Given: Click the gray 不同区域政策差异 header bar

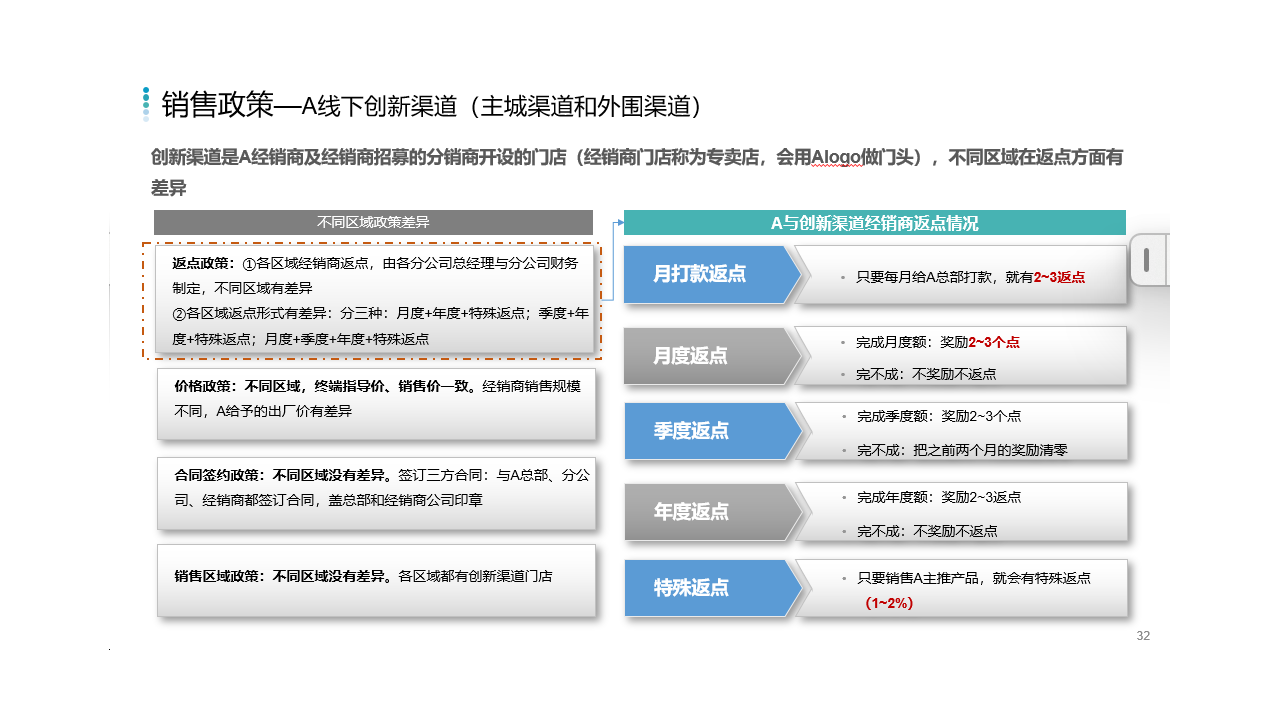Looking at the screenshot, I should [373, 223].
